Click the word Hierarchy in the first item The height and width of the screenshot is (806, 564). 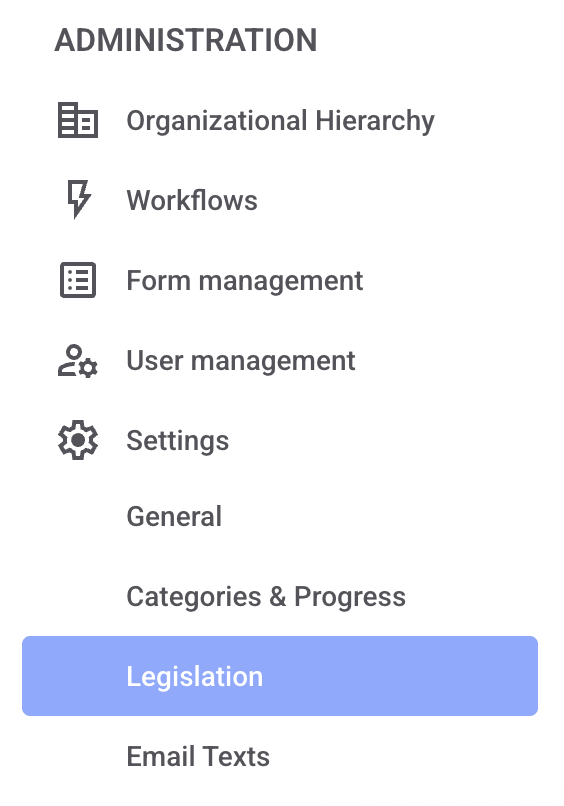(375, 121)
